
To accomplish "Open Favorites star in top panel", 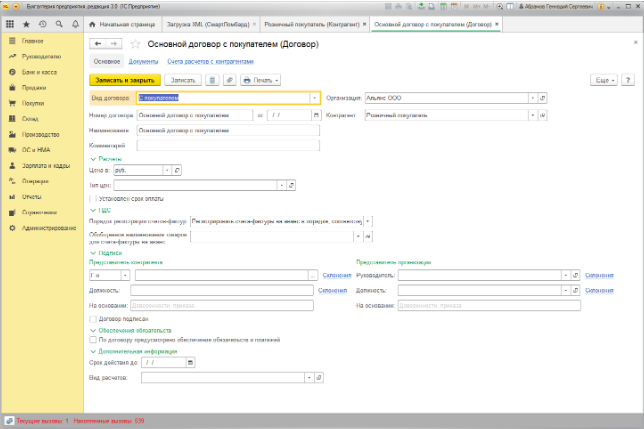I will tap(26, 24).
